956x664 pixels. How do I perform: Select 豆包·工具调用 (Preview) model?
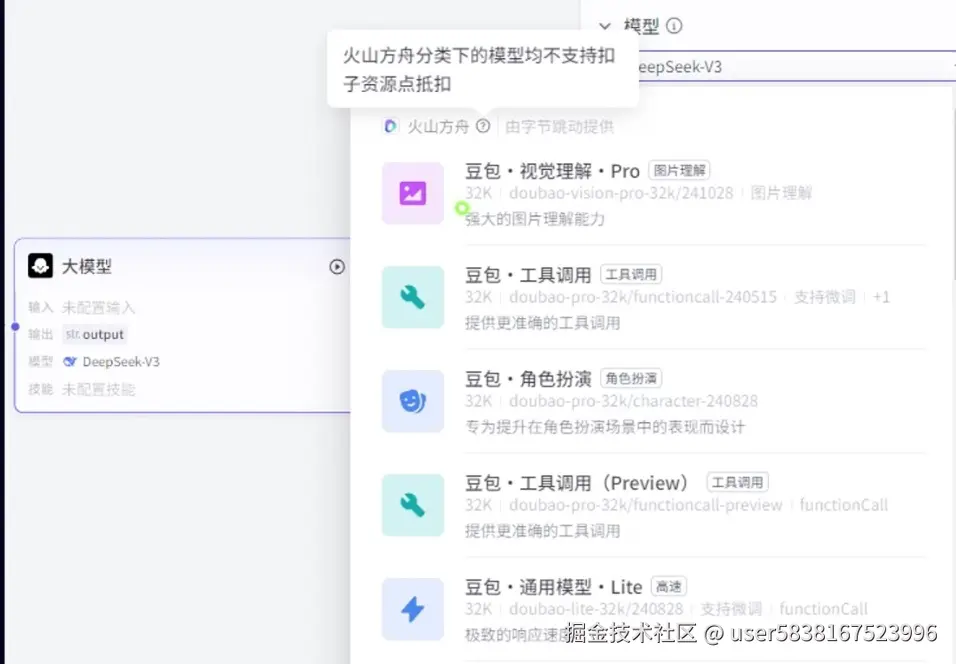(x=652, y=505)
